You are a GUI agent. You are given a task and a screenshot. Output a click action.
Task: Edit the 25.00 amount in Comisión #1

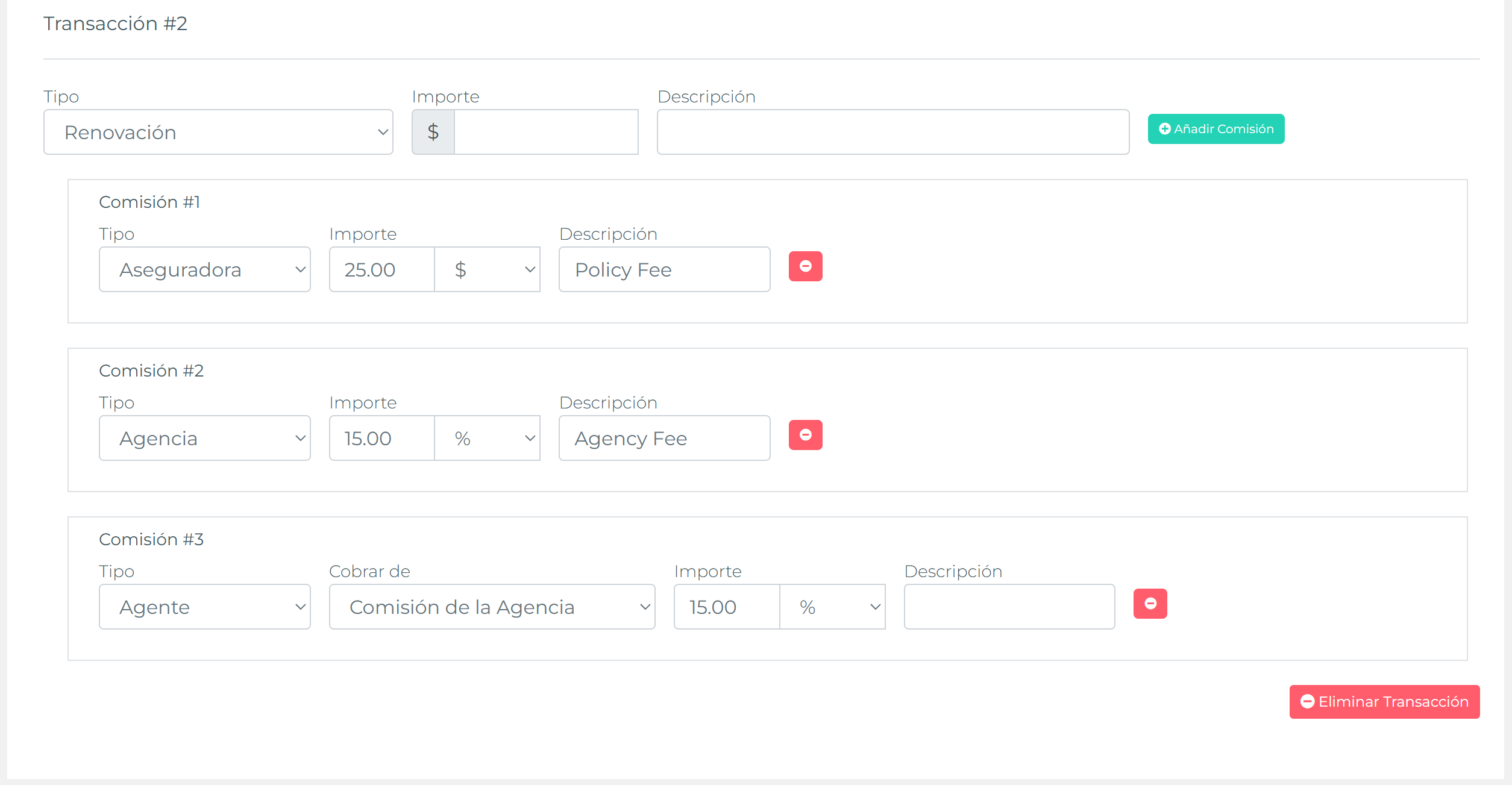(381, 270)
